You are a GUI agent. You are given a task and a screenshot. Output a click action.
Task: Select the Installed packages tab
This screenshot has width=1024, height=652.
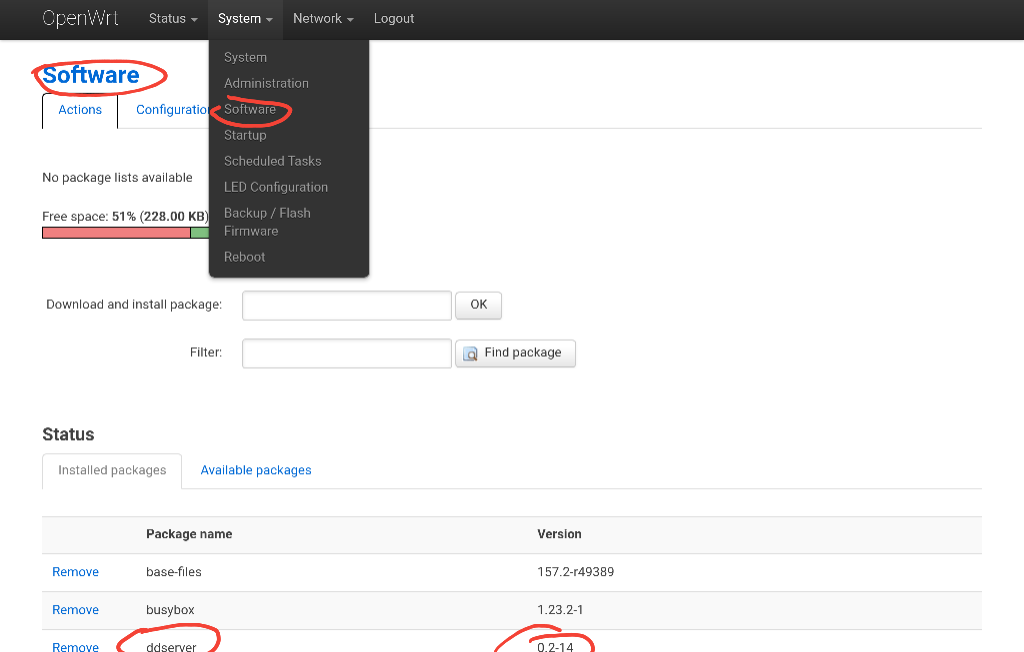tap(112, 470)
